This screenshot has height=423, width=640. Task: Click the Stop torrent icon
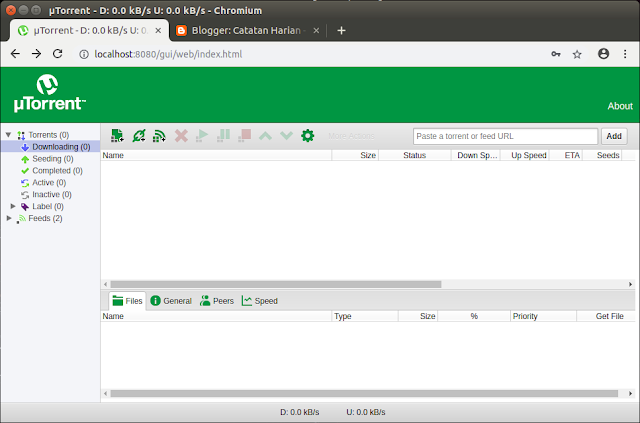coord(244,136)
